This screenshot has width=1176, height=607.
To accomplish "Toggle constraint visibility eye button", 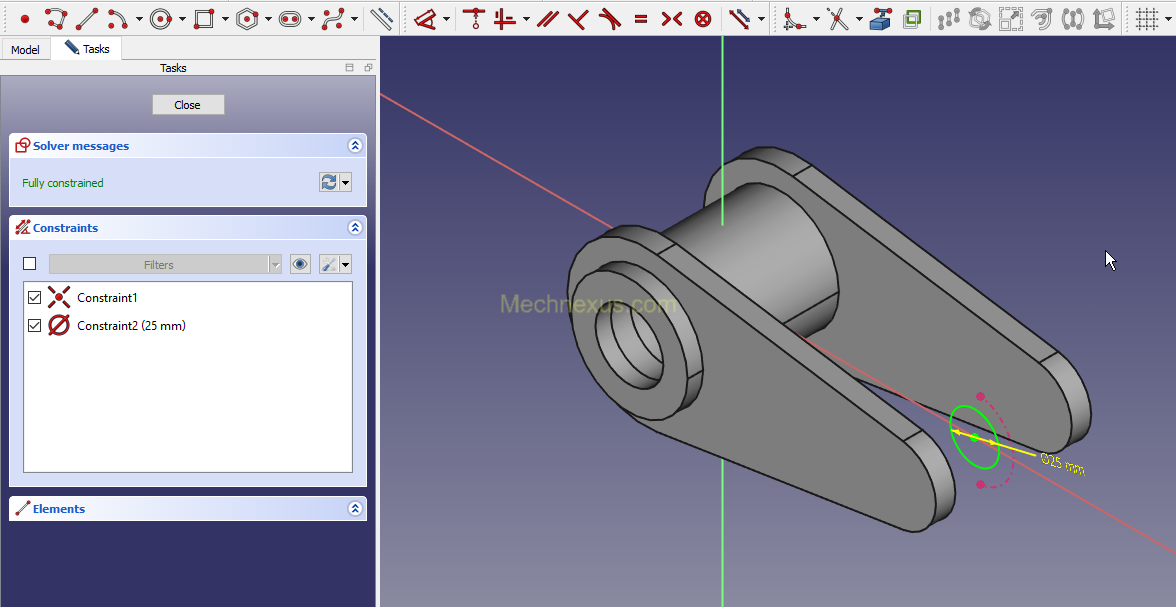I will (x=300, y=264).
